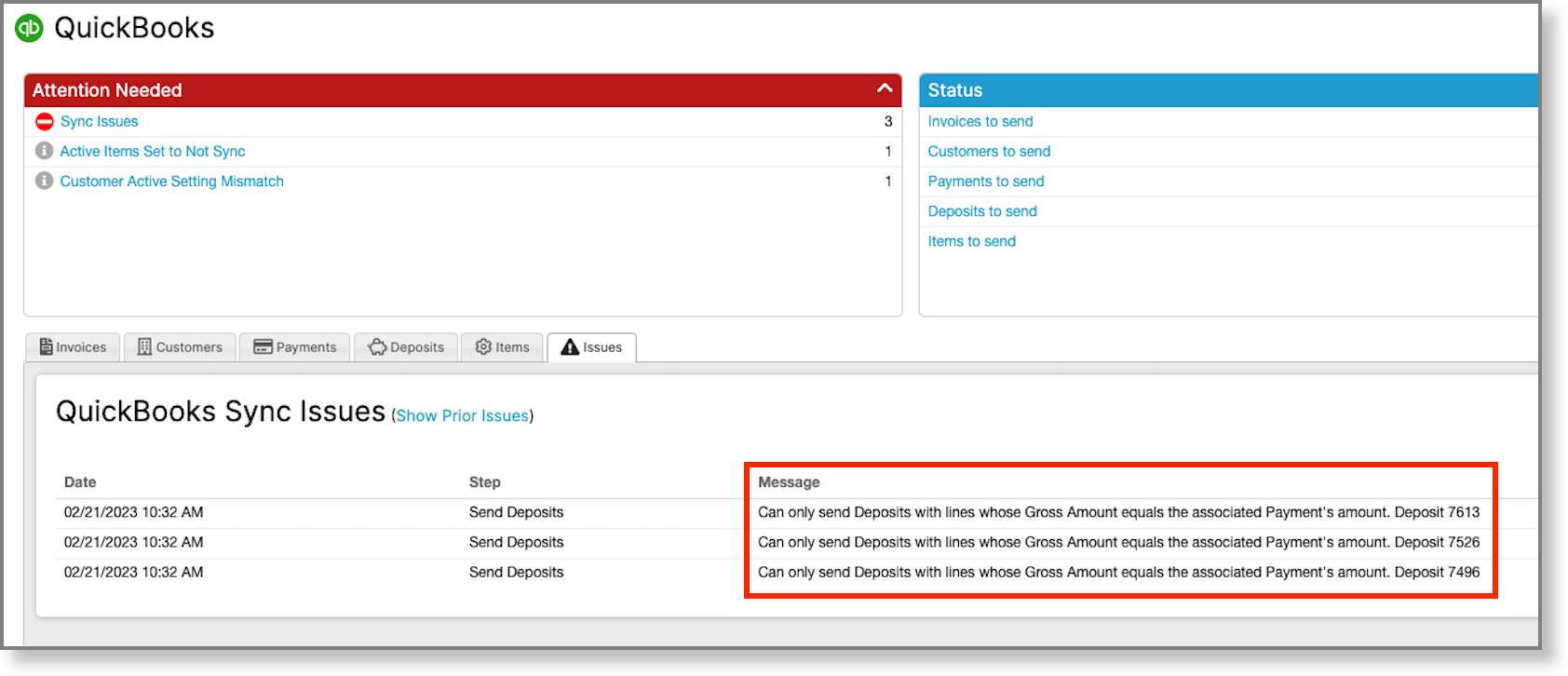
Task: Click date cell in the Deposit 7496 row
Action: pos(133,572)
